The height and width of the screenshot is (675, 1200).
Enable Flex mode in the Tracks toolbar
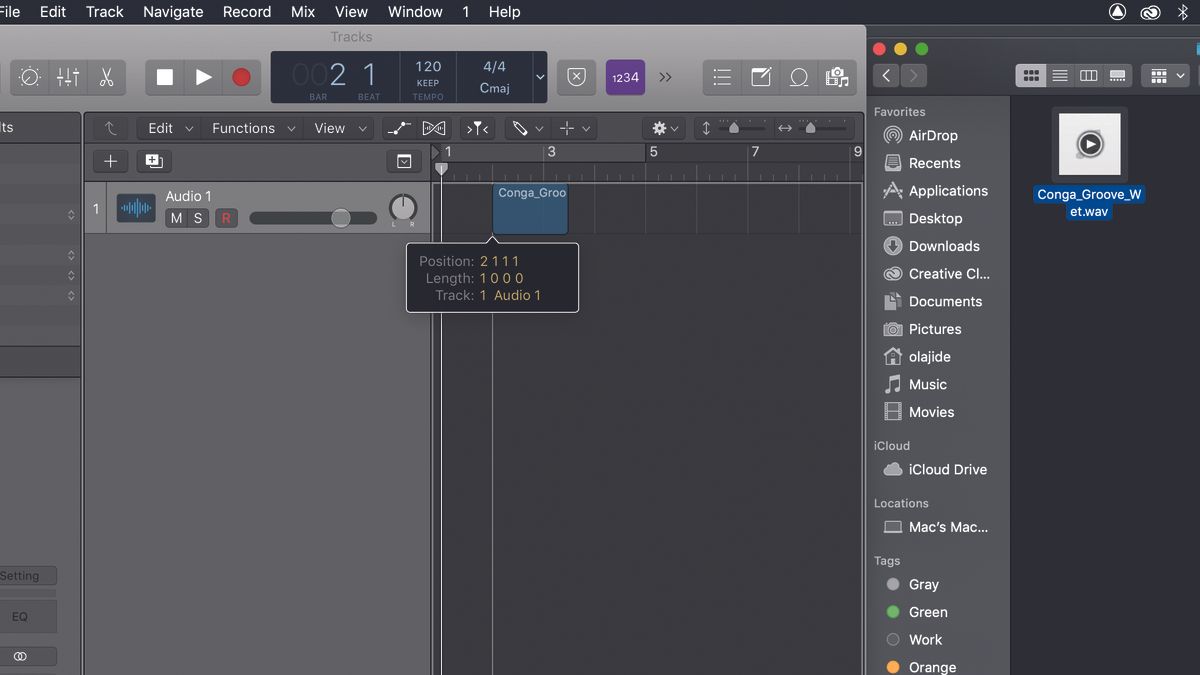(434, 128)
